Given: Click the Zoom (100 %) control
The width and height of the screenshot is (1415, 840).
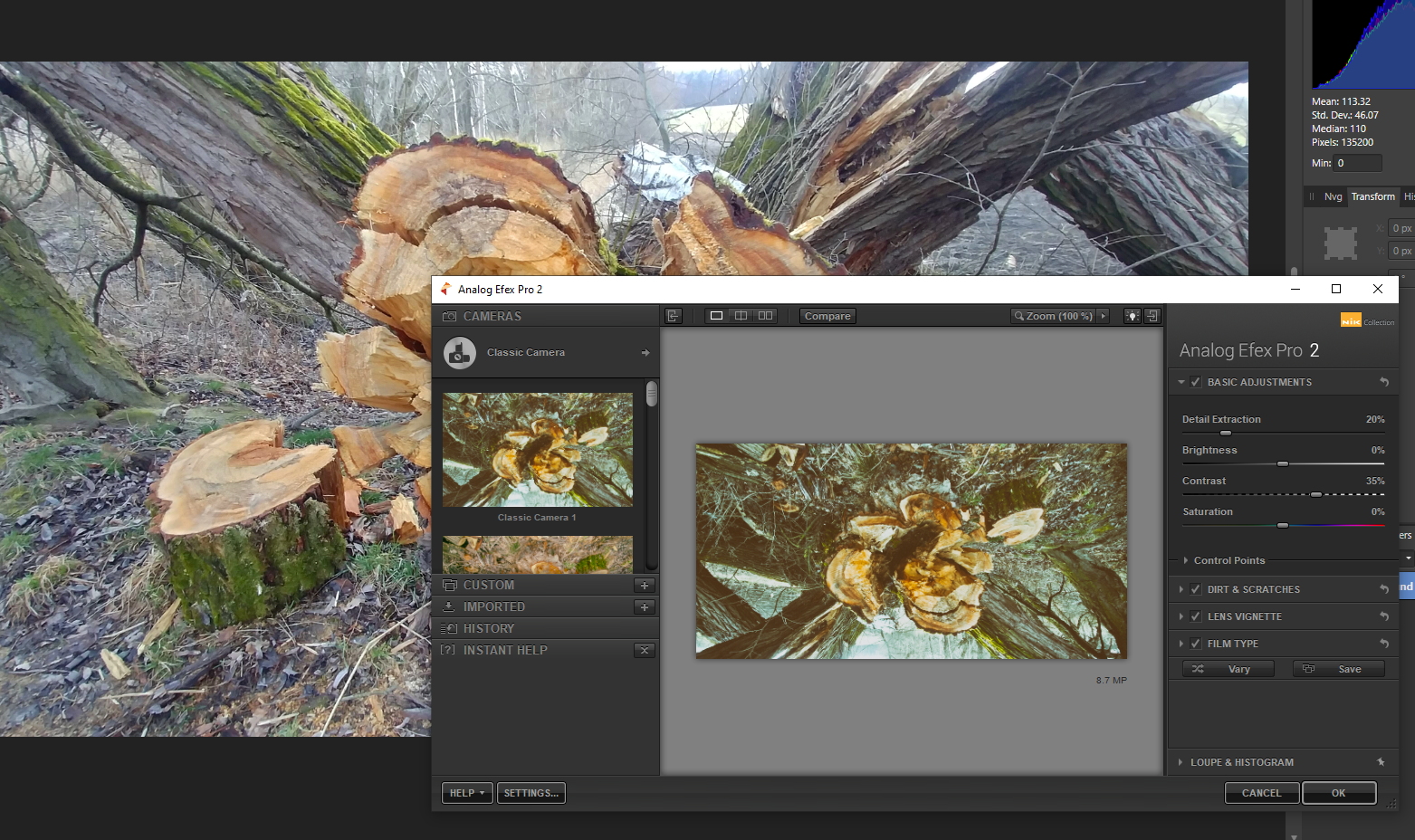Looking at the screenshot, I should click(1060, 316).
